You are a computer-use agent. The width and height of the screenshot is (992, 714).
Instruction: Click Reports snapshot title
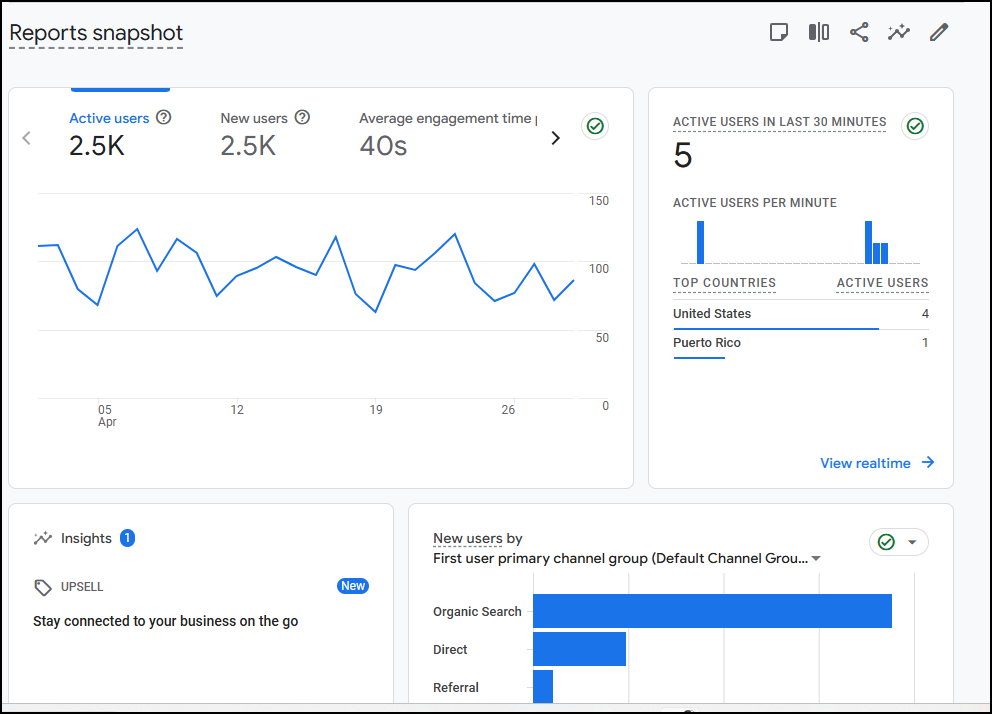click(96, 33)
